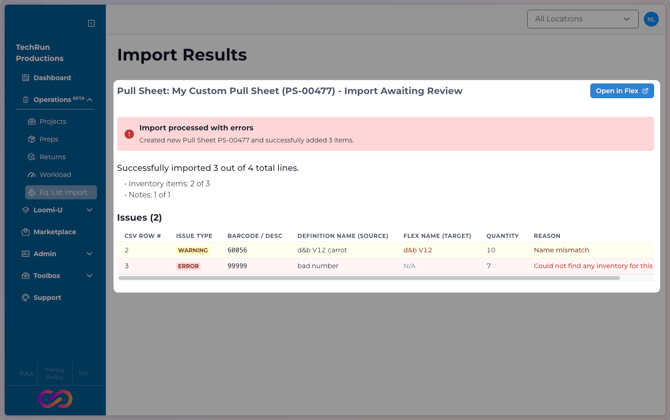Click the QUANTITY column header

click(502, 236)
